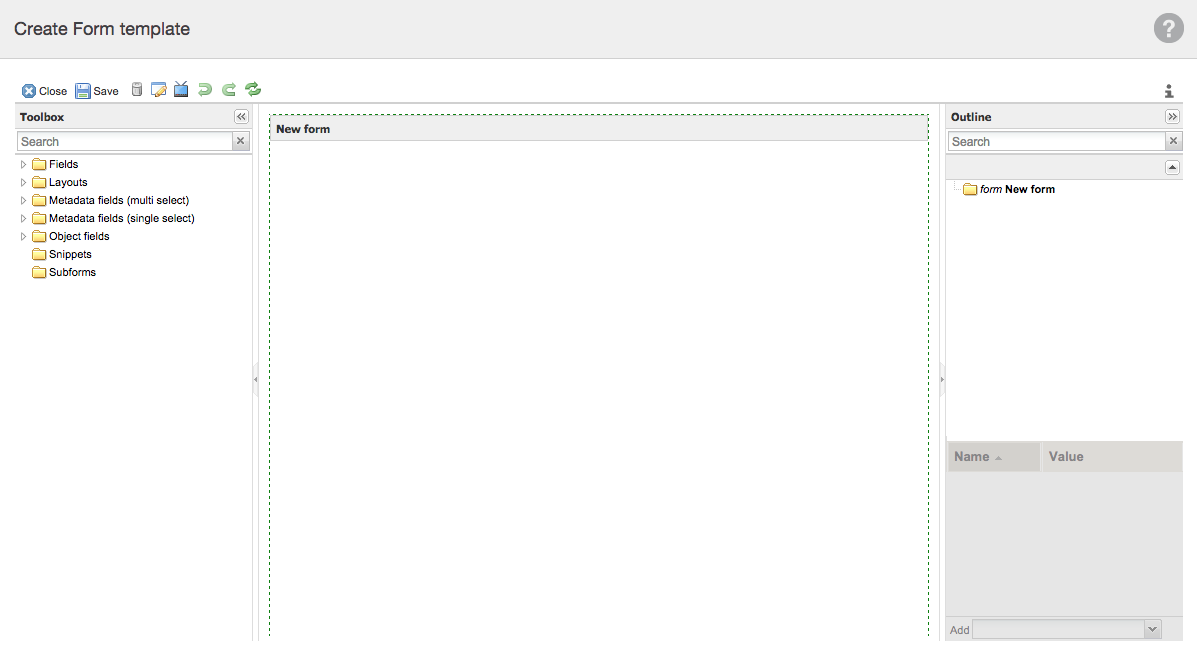Click the edit form pencil icon
The width and height of the screenshot is (1197, 655).
coord(158,90)
